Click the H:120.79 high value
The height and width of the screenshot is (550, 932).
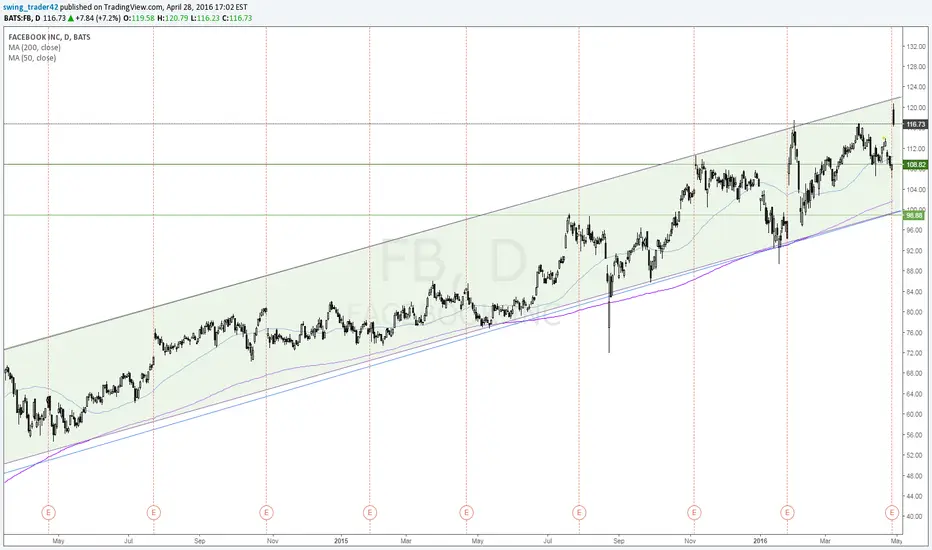172,18
